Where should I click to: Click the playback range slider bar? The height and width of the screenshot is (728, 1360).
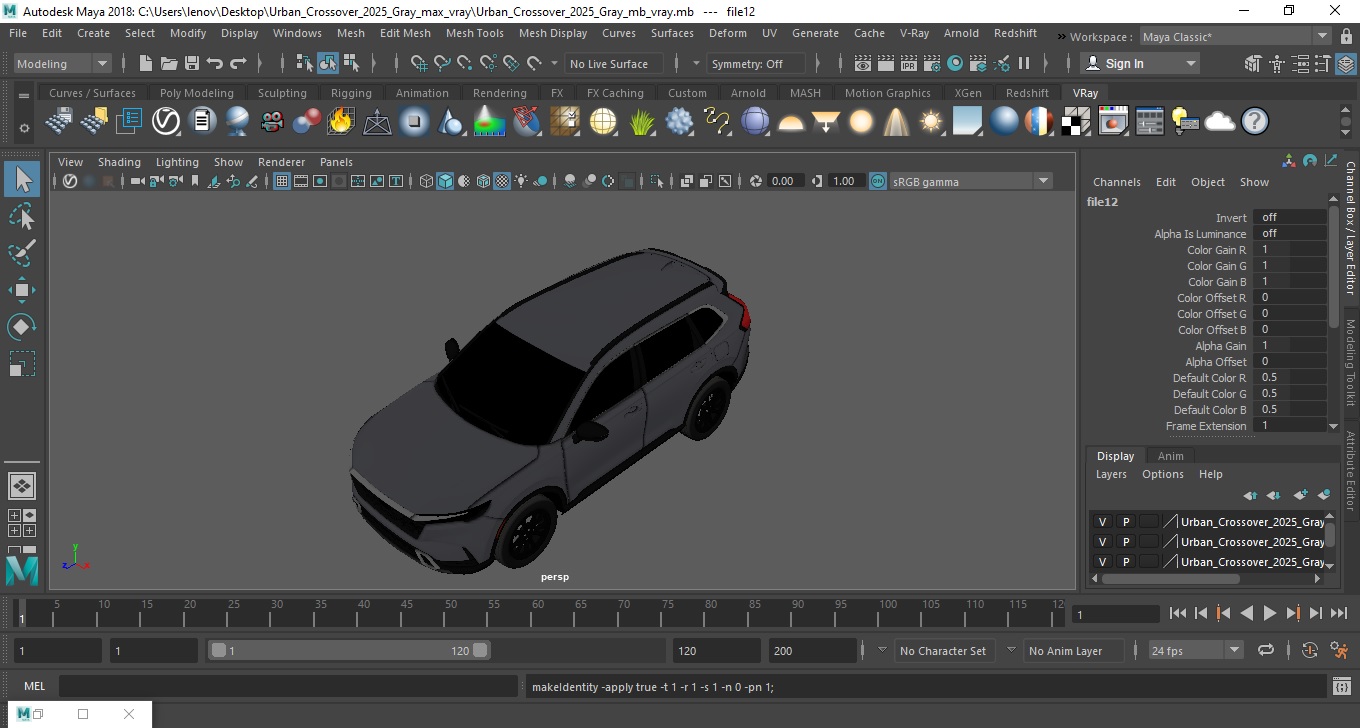(x=348, y=650)
